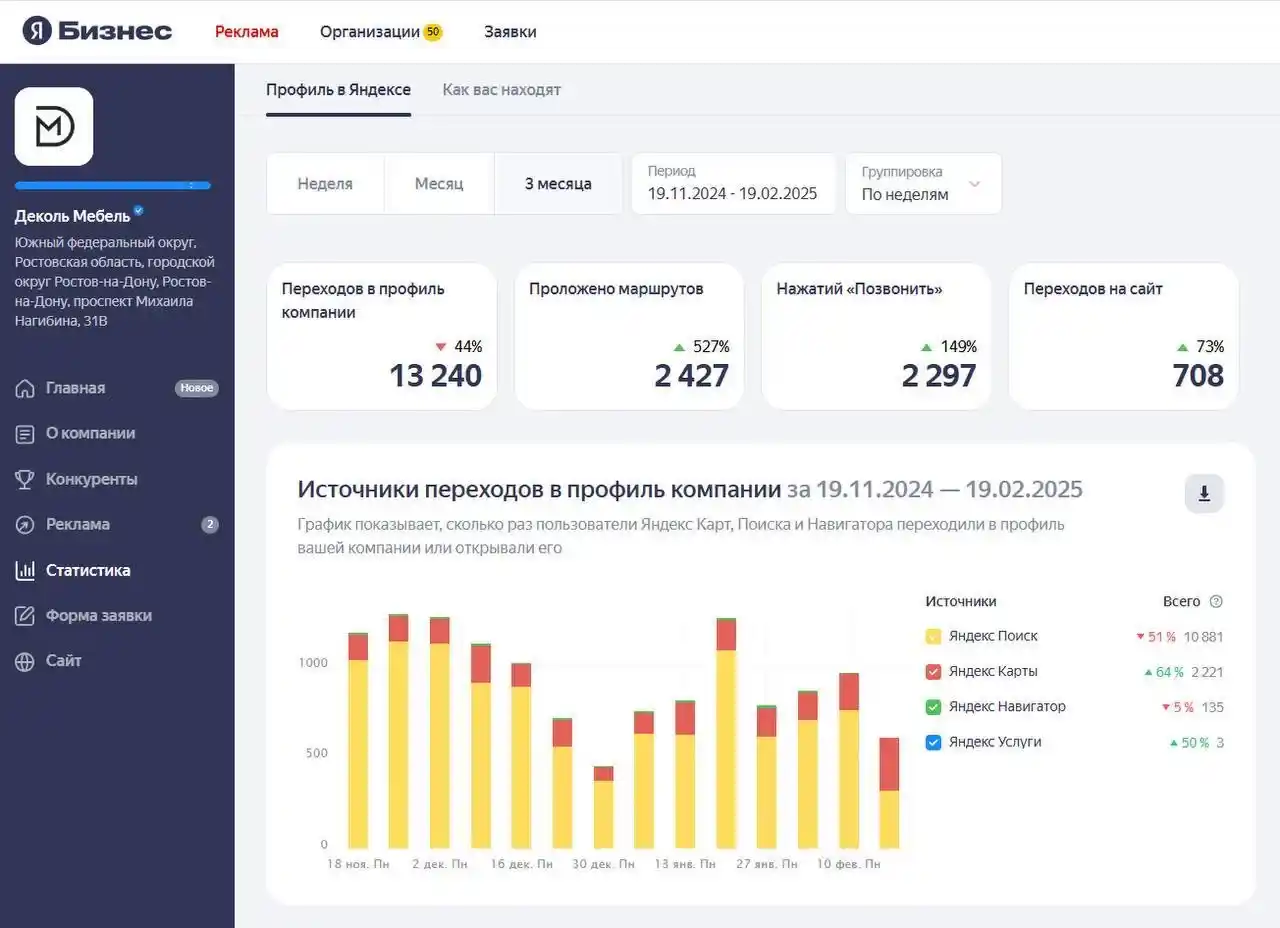This screenshot has width=1280, height=928.
Task: Select the 3 месяца period button
Action: click(x=558, y=184)
